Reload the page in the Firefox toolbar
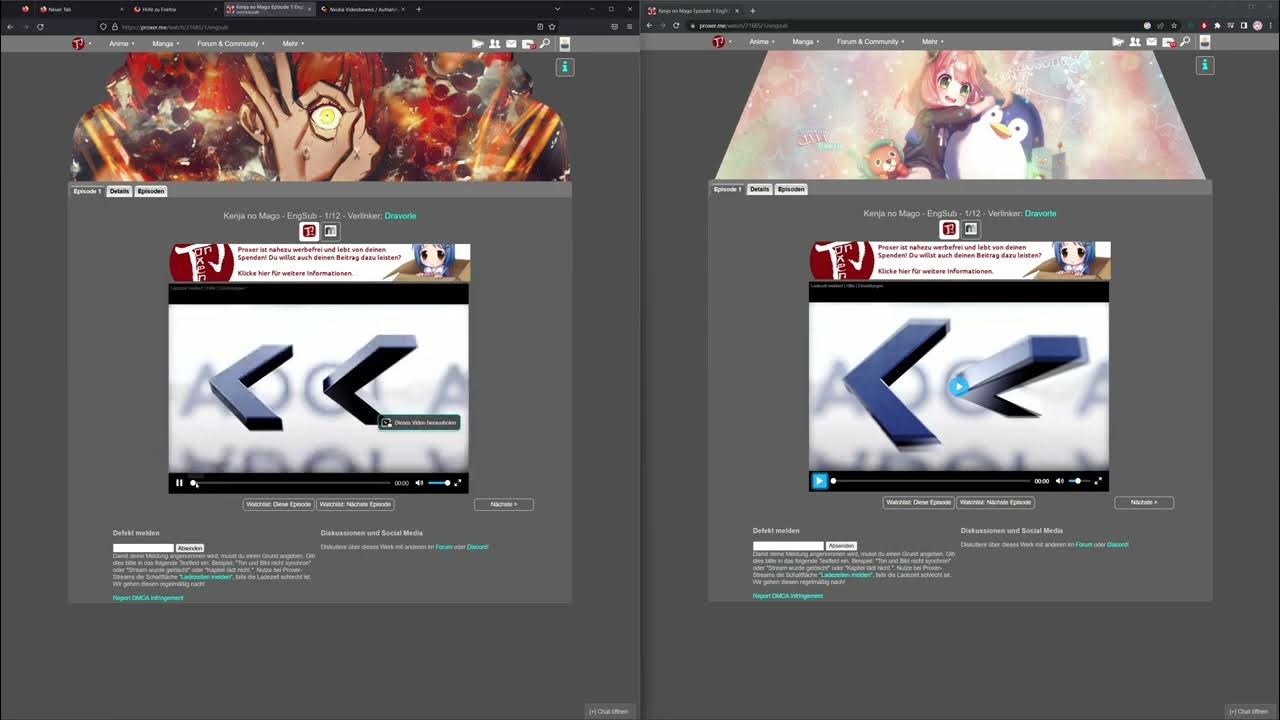Screen dimensions: 1280x720 (40, 26)
